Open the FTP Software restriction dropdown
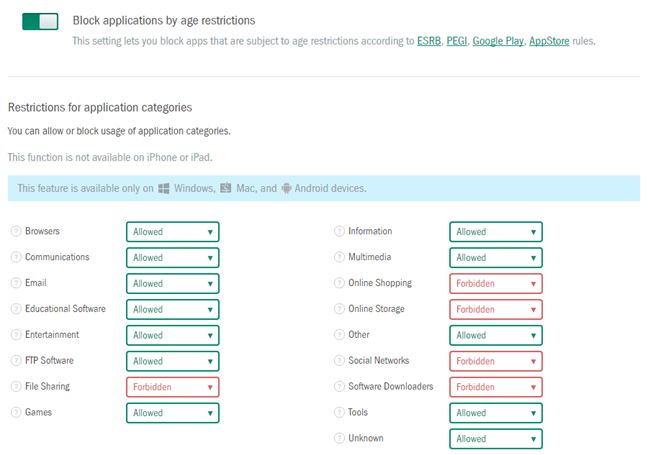Image resolution: width=648 pixels, height=455 pixels. tap(173, 361)
